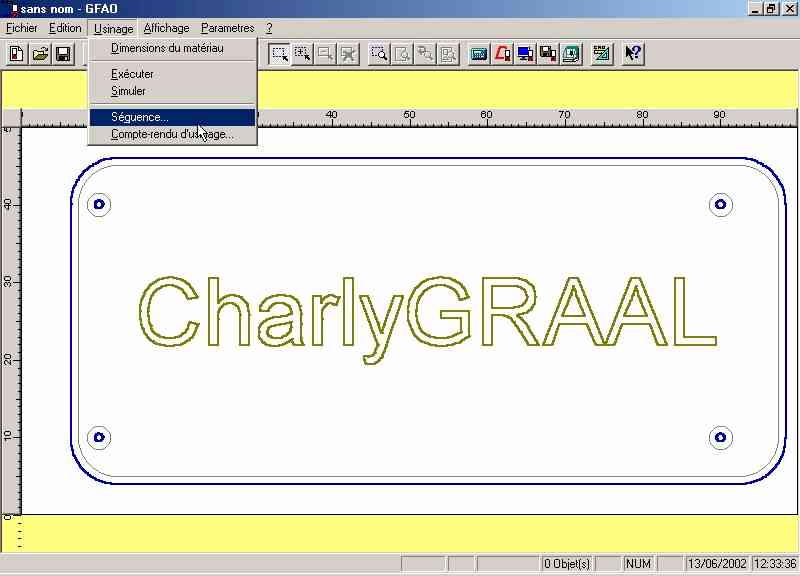
Task: Click the CNC ruler and triangle icon
Action: point(602,54)
